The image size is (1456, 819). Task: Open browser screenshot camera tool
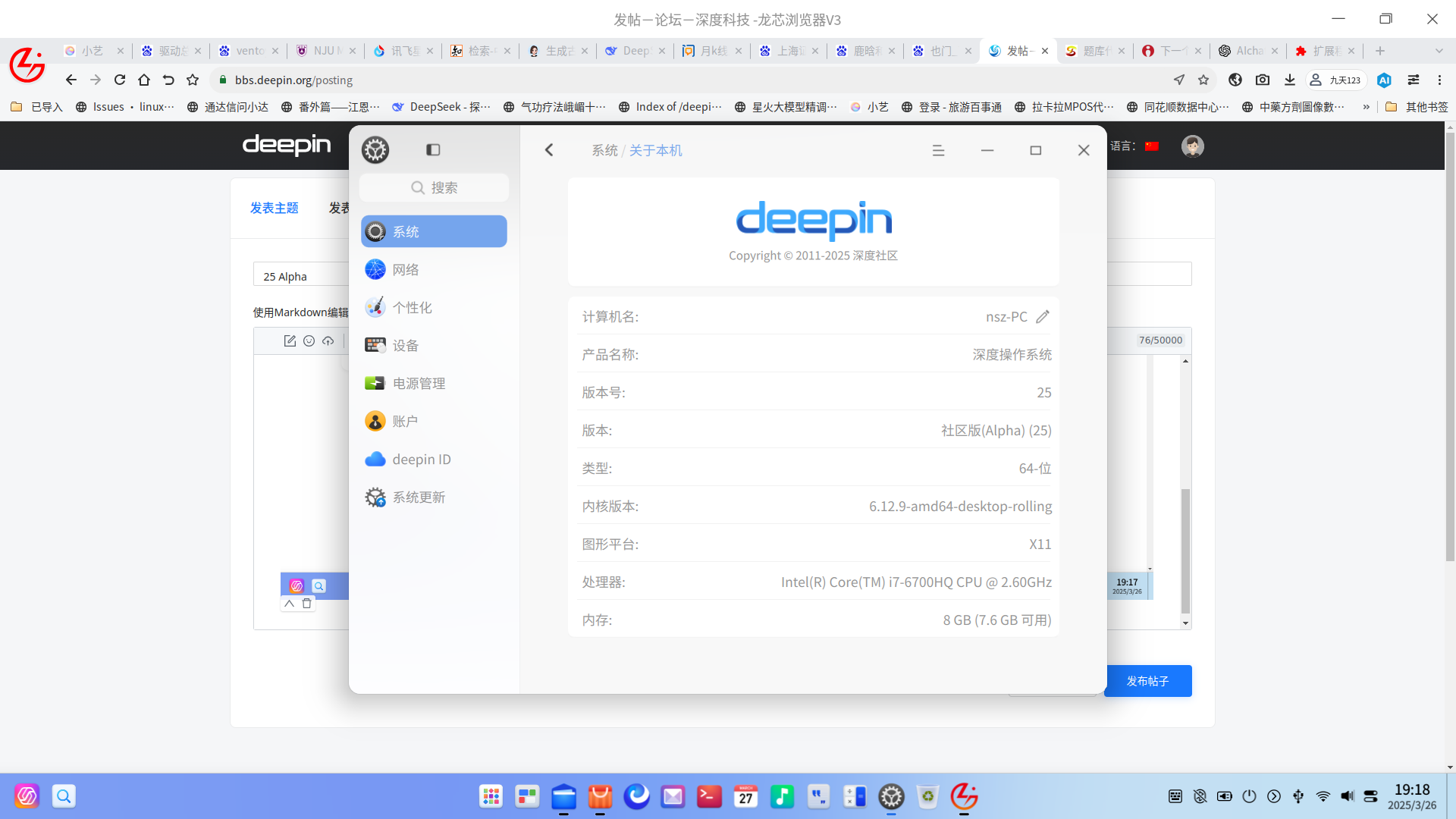coord(1263,80)
